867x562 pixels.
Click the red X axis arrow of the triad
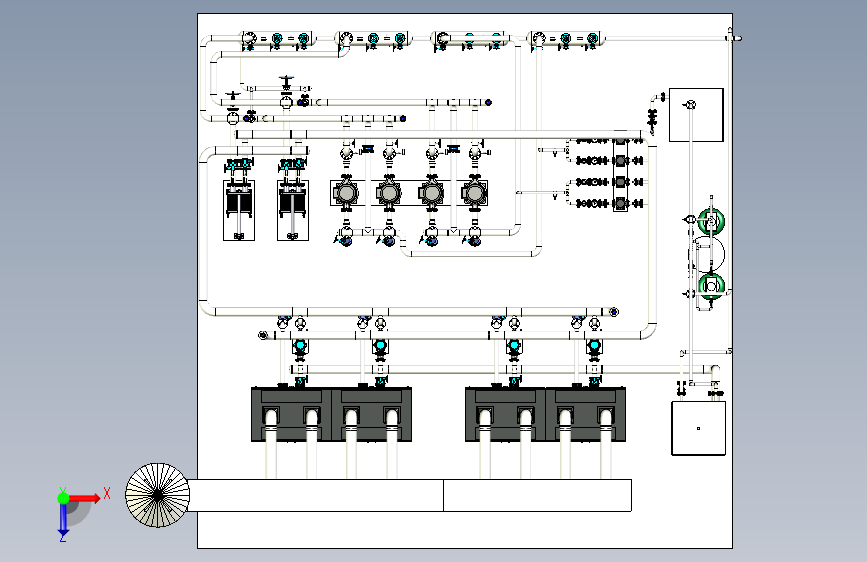[x=86, y=498]
